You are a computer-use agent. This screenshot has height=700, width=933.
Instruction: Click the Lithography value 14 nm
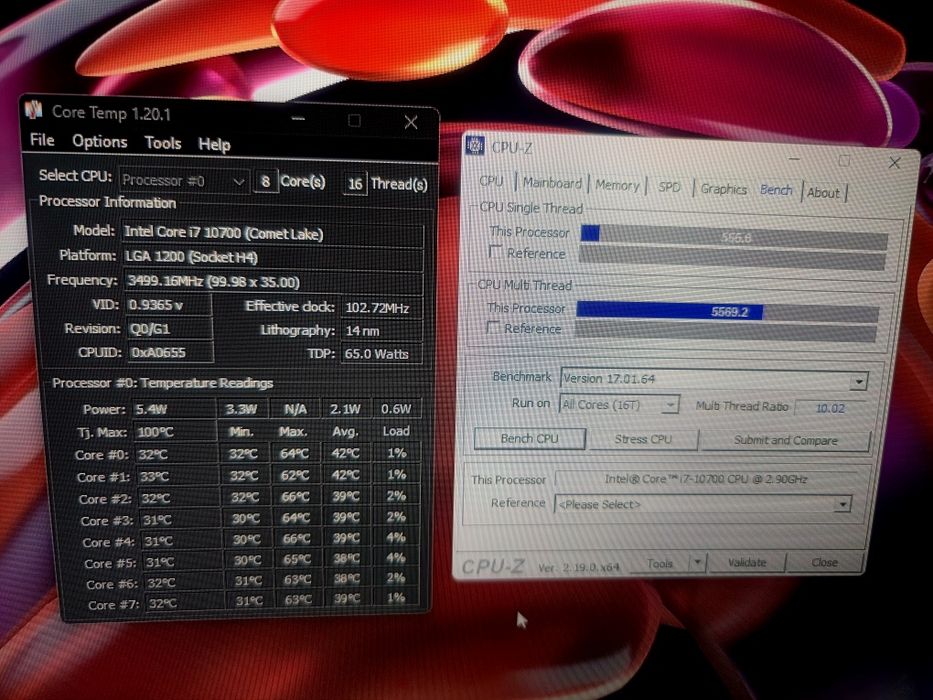[x=381, y=331]
